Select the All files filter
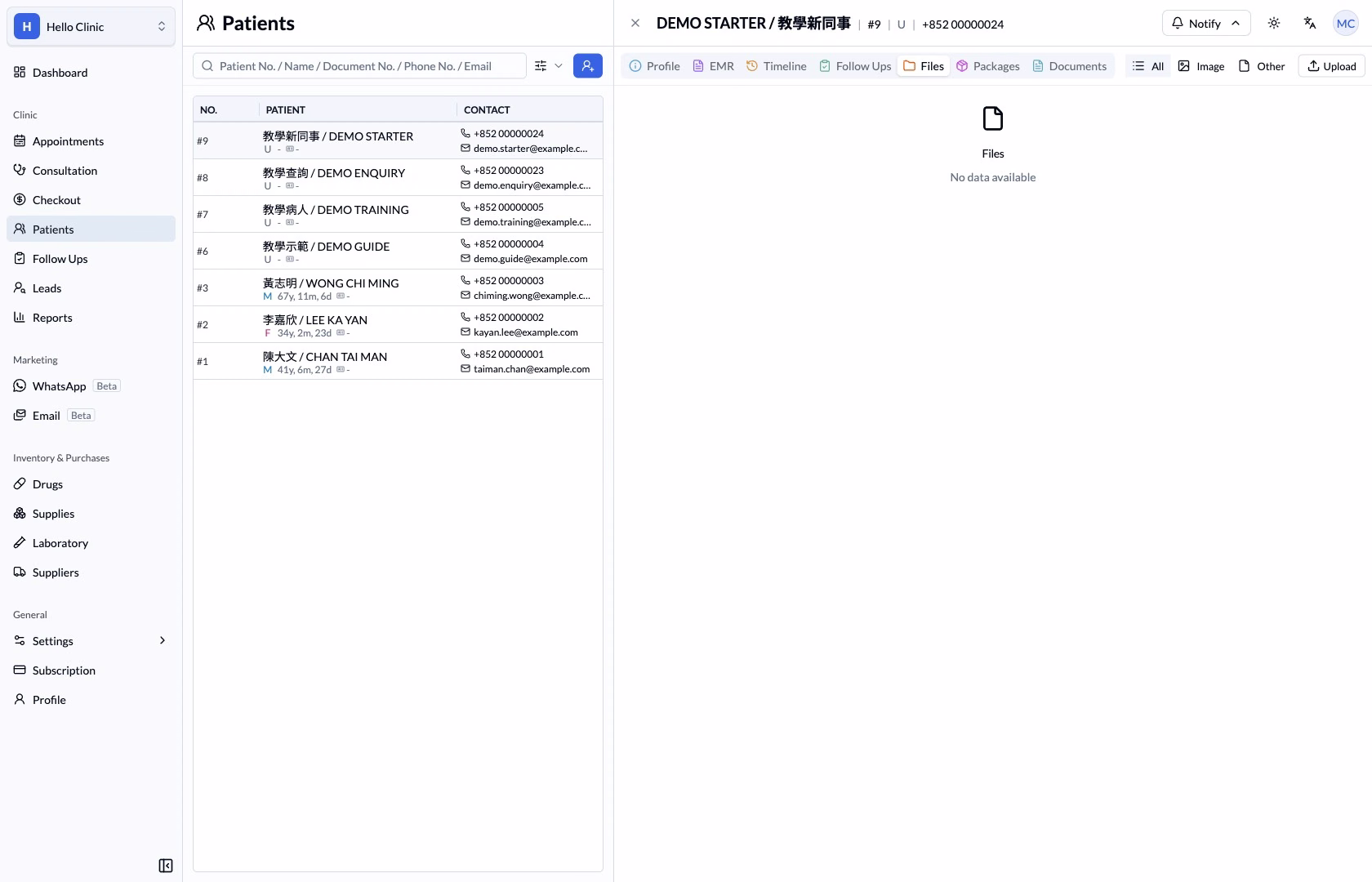Viewport: 1372px width, 882px height. 1148,66
